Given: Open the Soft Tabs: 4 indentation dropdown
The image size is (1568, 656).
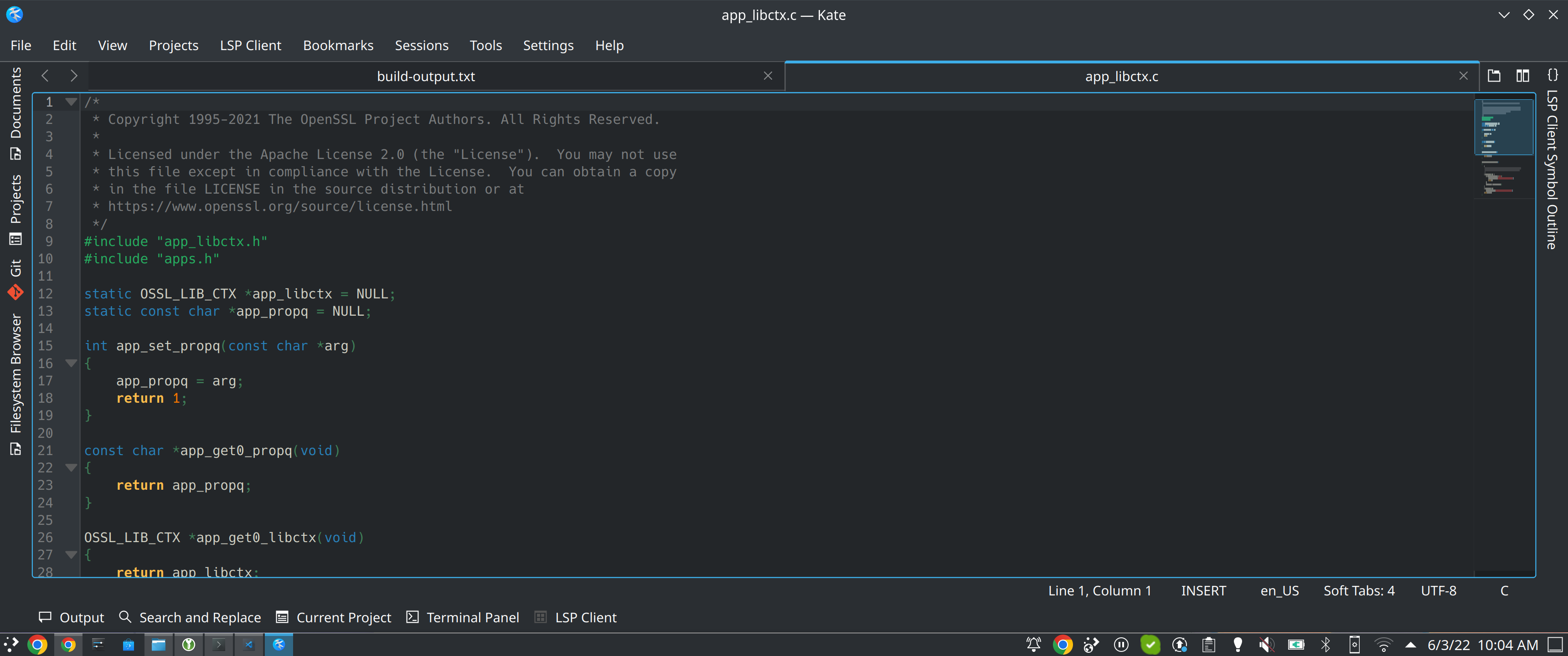Looking at the screenshot, I should tap(1359, 590).
